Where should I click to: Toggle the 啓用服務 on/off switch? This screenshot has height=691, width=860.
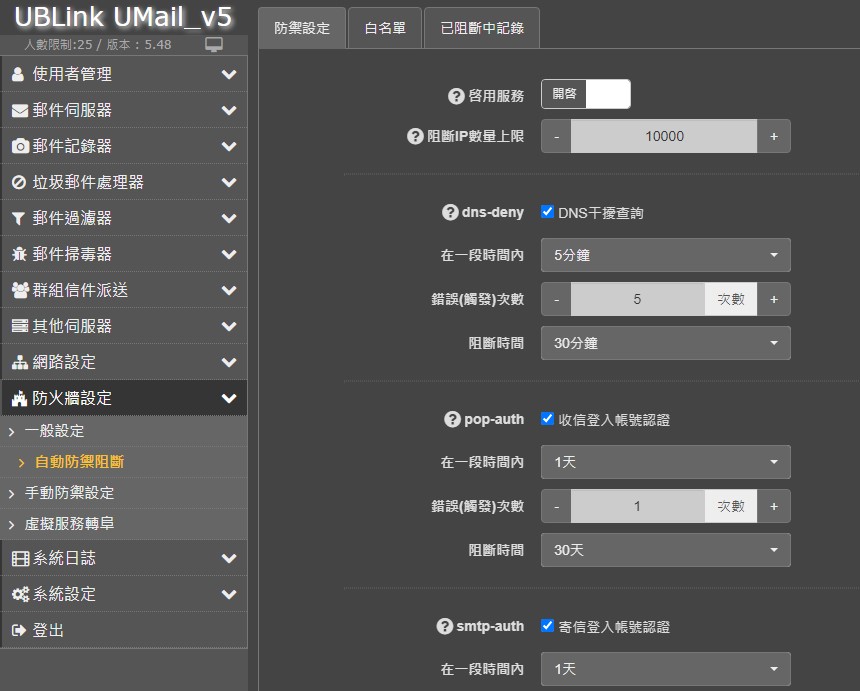point(586,94)
